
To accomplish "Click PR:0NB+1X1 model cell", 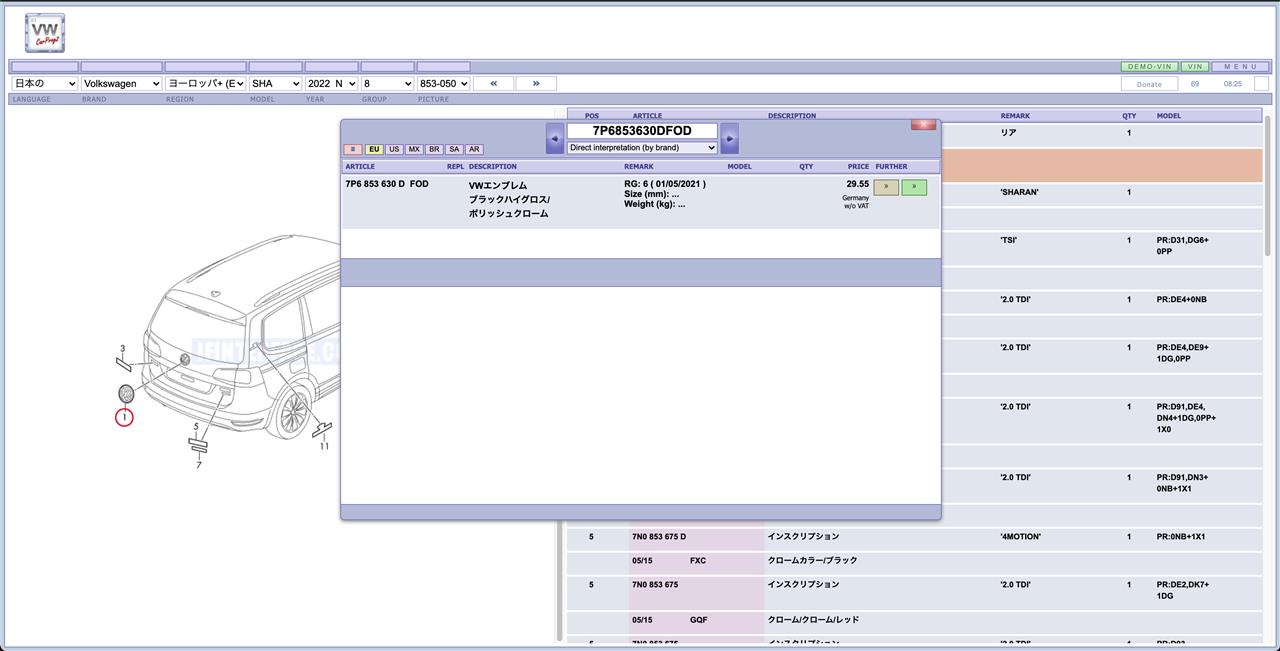I will (1181, 537).
